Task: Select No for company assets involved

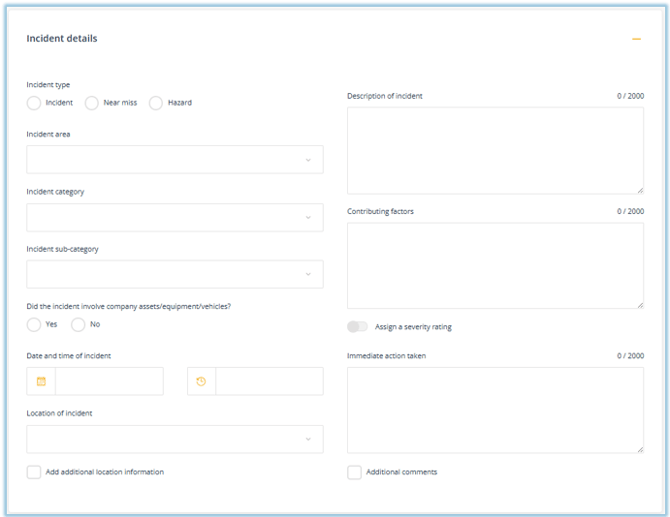Action: point(78,324)
